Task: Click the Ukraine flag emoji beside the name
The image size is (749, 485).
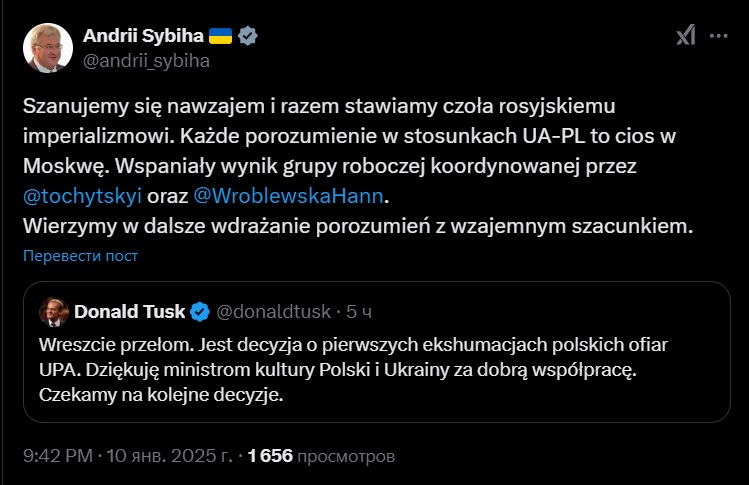Action: pos(221,36)
